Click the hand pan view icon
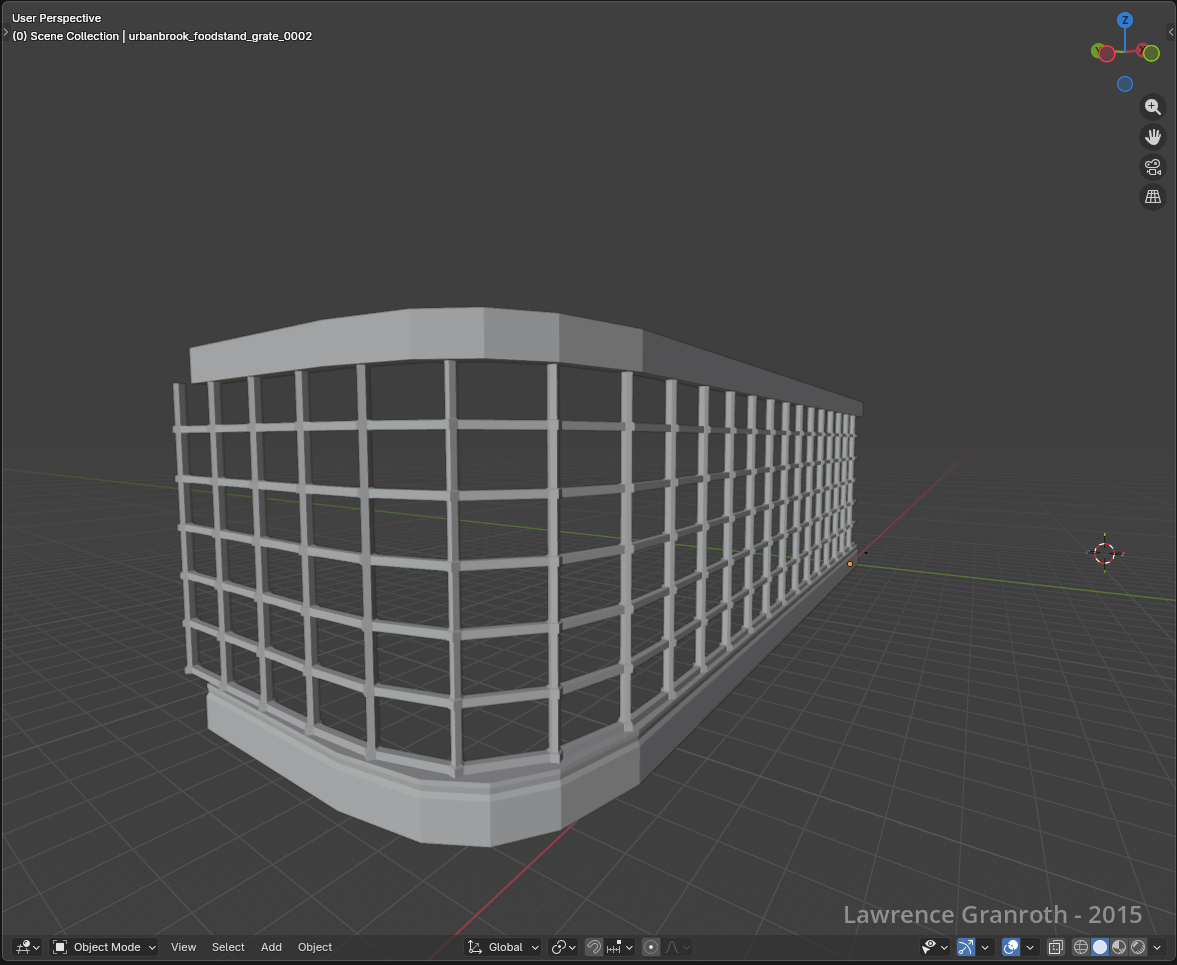 click(1153, 137)
